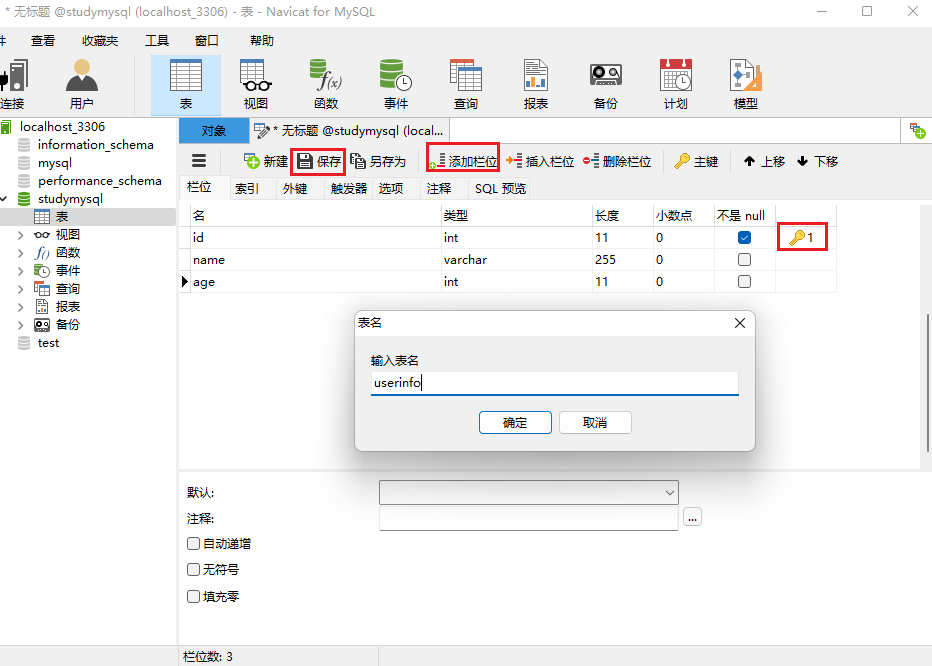Click the varchar type cell of name

pyautogui.click(x=517, y=259)
